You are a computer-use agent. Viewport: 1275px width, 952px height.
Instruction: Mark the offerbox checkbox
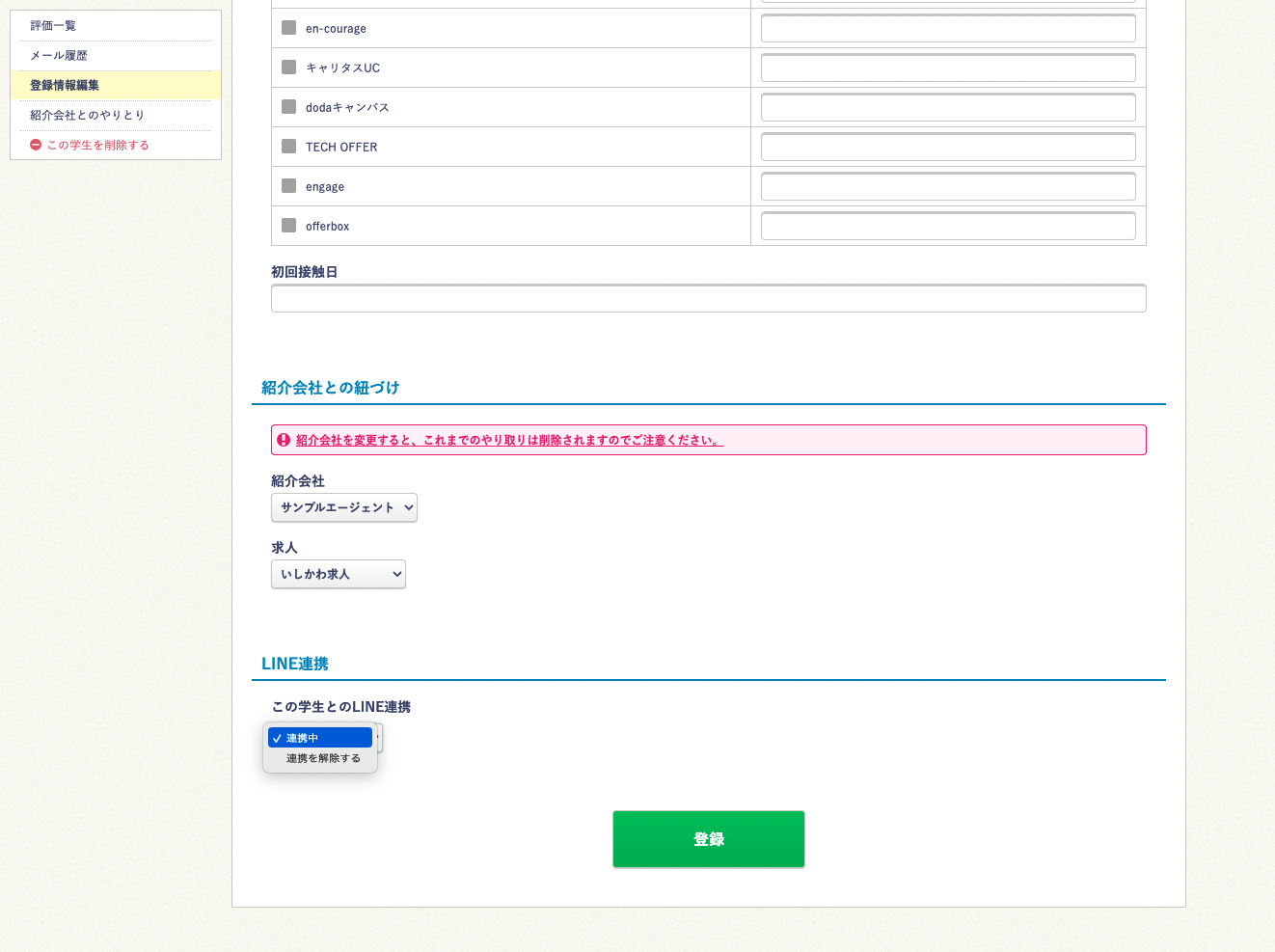click(x=288, y=226)
